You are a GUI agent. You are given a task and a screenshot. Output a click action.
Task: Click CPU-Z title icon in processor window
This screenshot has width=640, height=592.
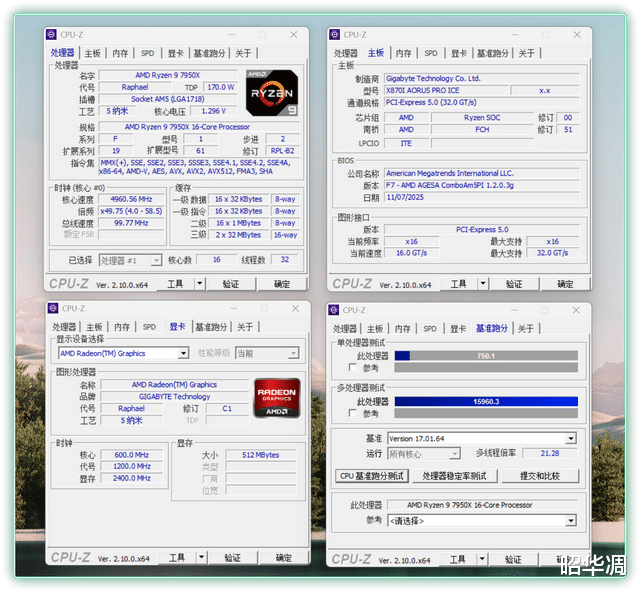(x=53, y=35)
